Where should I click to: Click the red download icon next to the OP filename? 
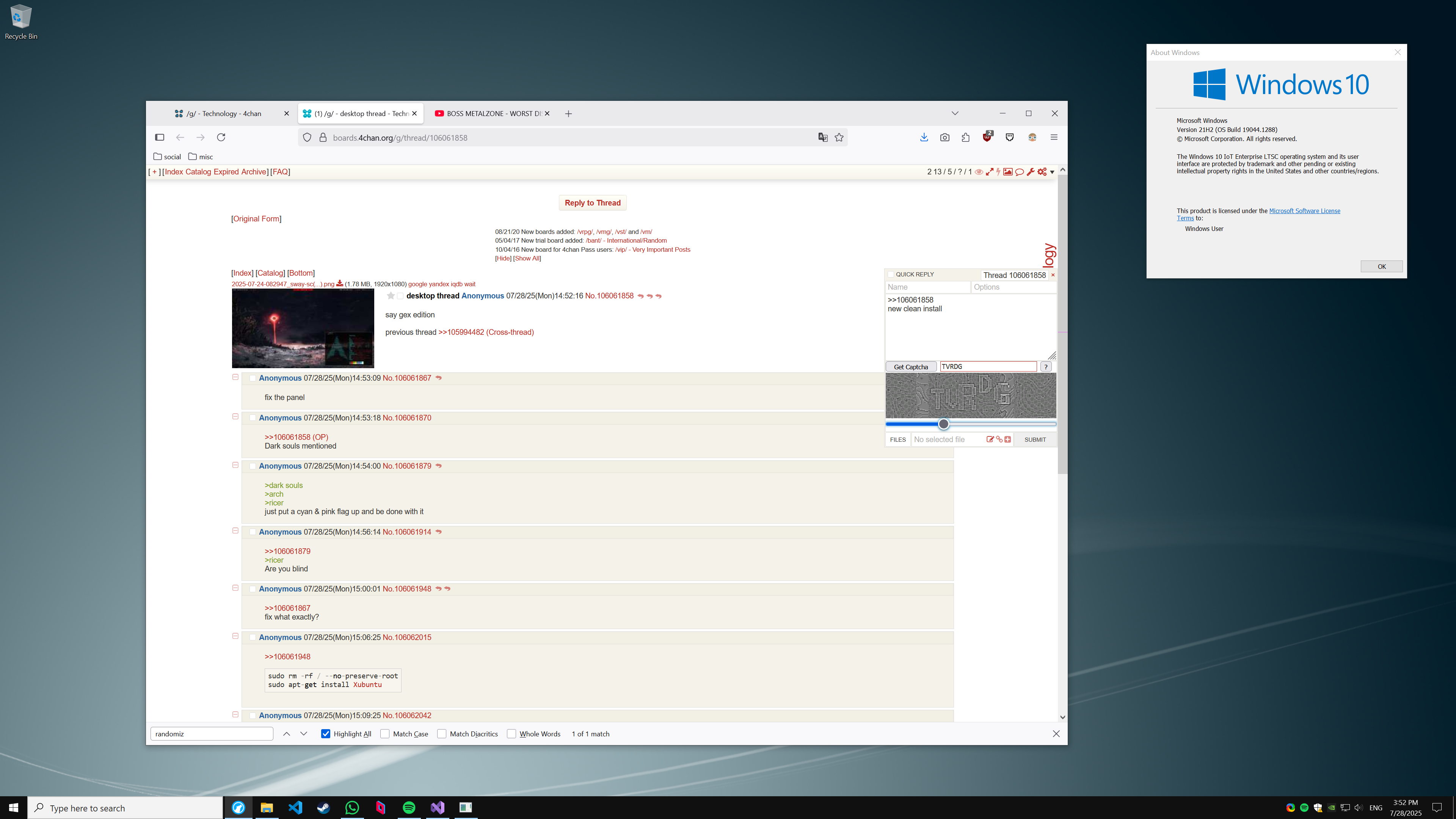pos(340,283)
